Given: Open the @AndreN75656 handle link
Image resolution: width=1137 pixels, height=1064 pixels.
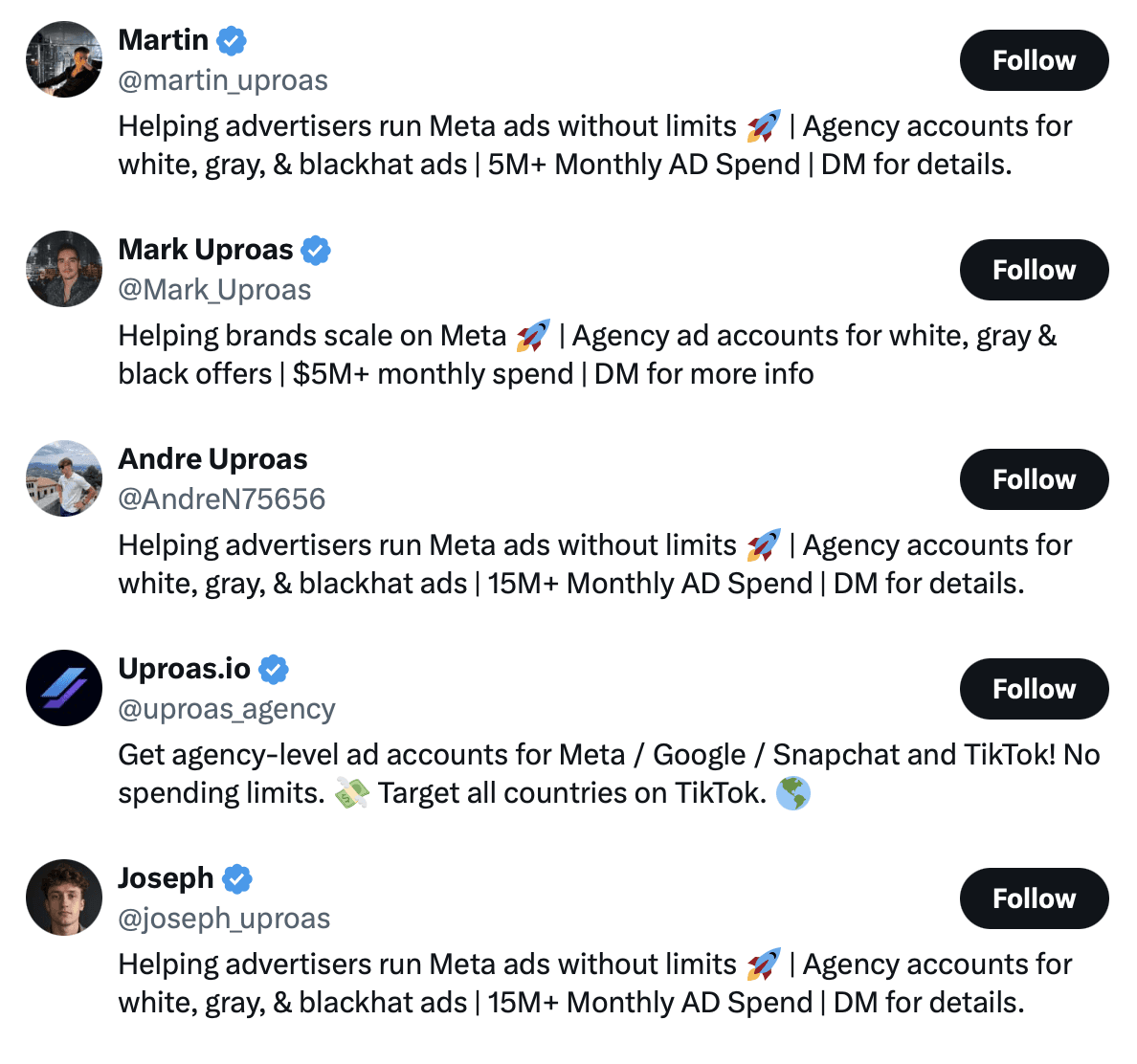Looking at the screenshot, I should coord(222,499).
